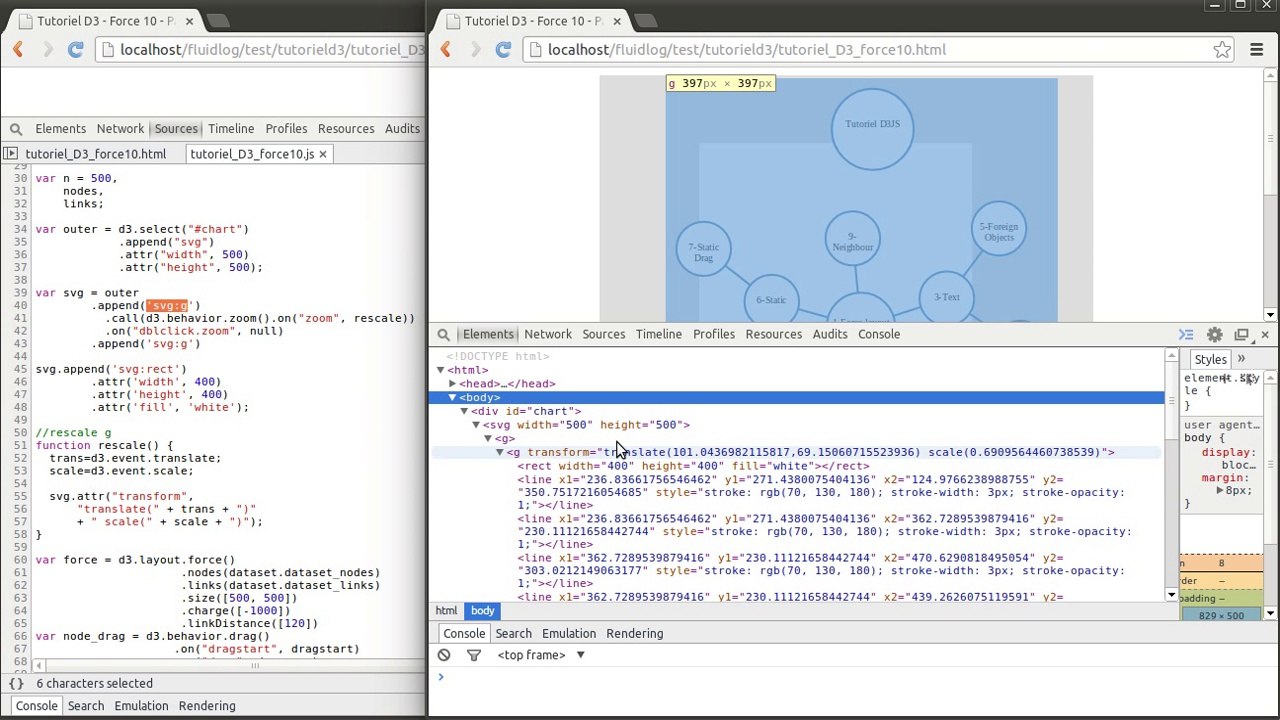Open new tab in right browser window

point(646,20)
